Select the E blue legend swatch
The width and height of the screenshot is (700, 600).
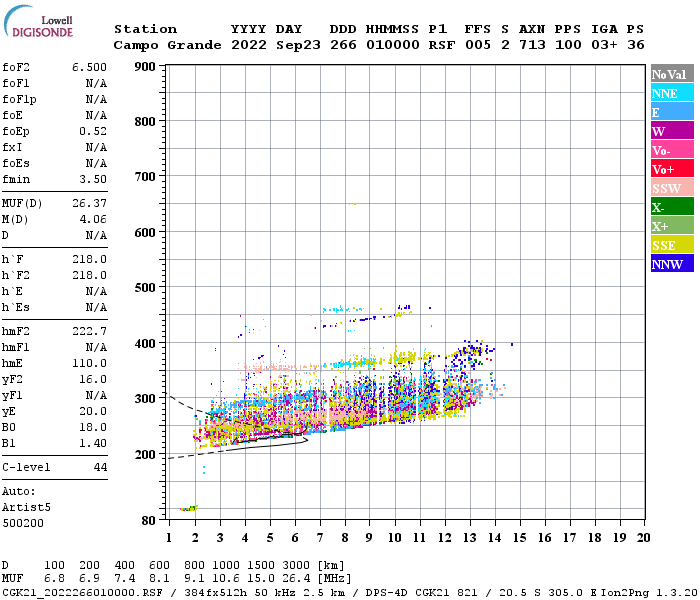[672, 112]
